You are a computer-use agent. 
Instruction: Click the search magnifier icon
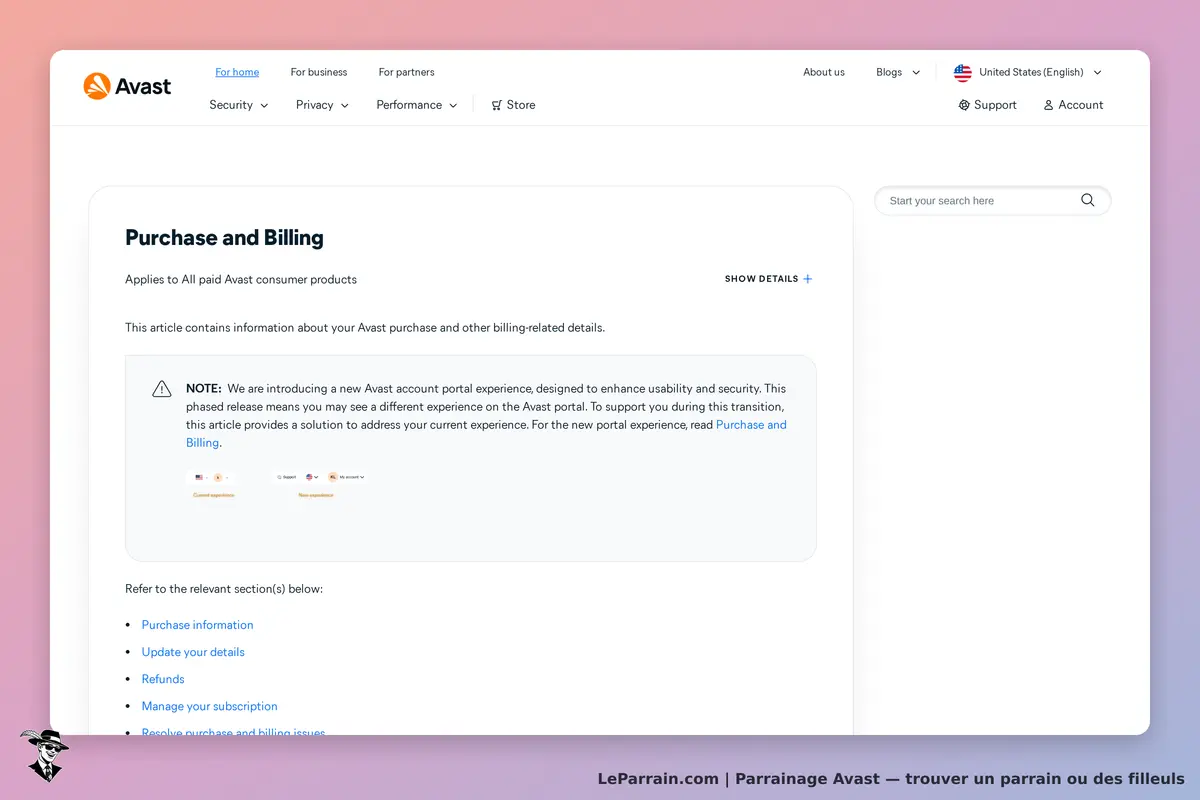coord(1088,200)
